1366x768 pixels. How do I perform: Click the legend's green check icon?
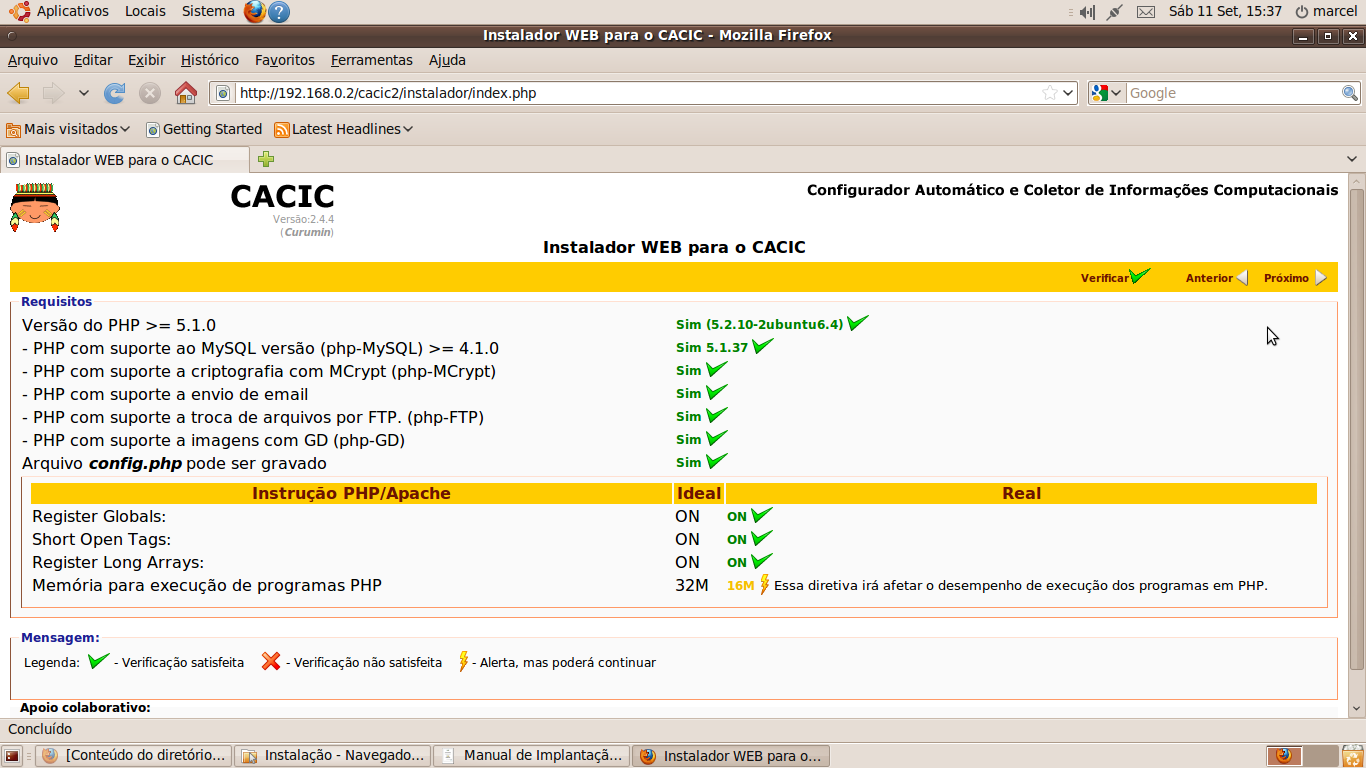(98, 661)
